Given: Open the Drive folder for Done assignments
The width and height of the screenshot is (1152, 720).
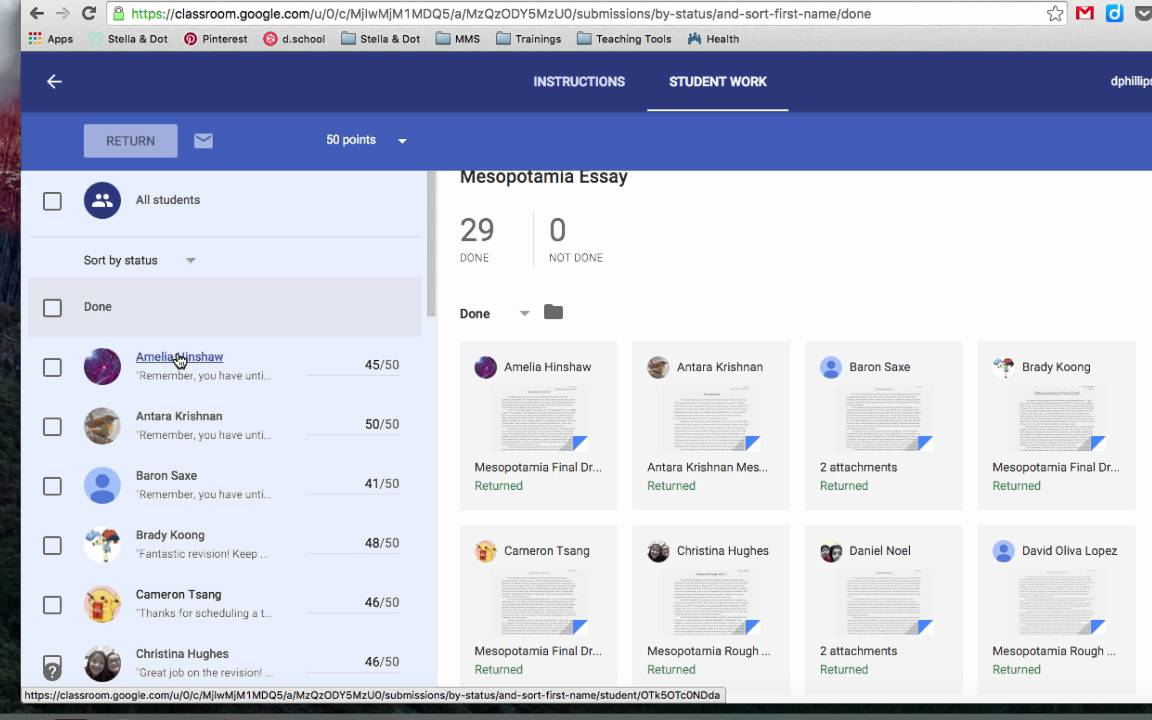Looking at the screenshot, I should [553, 312].
